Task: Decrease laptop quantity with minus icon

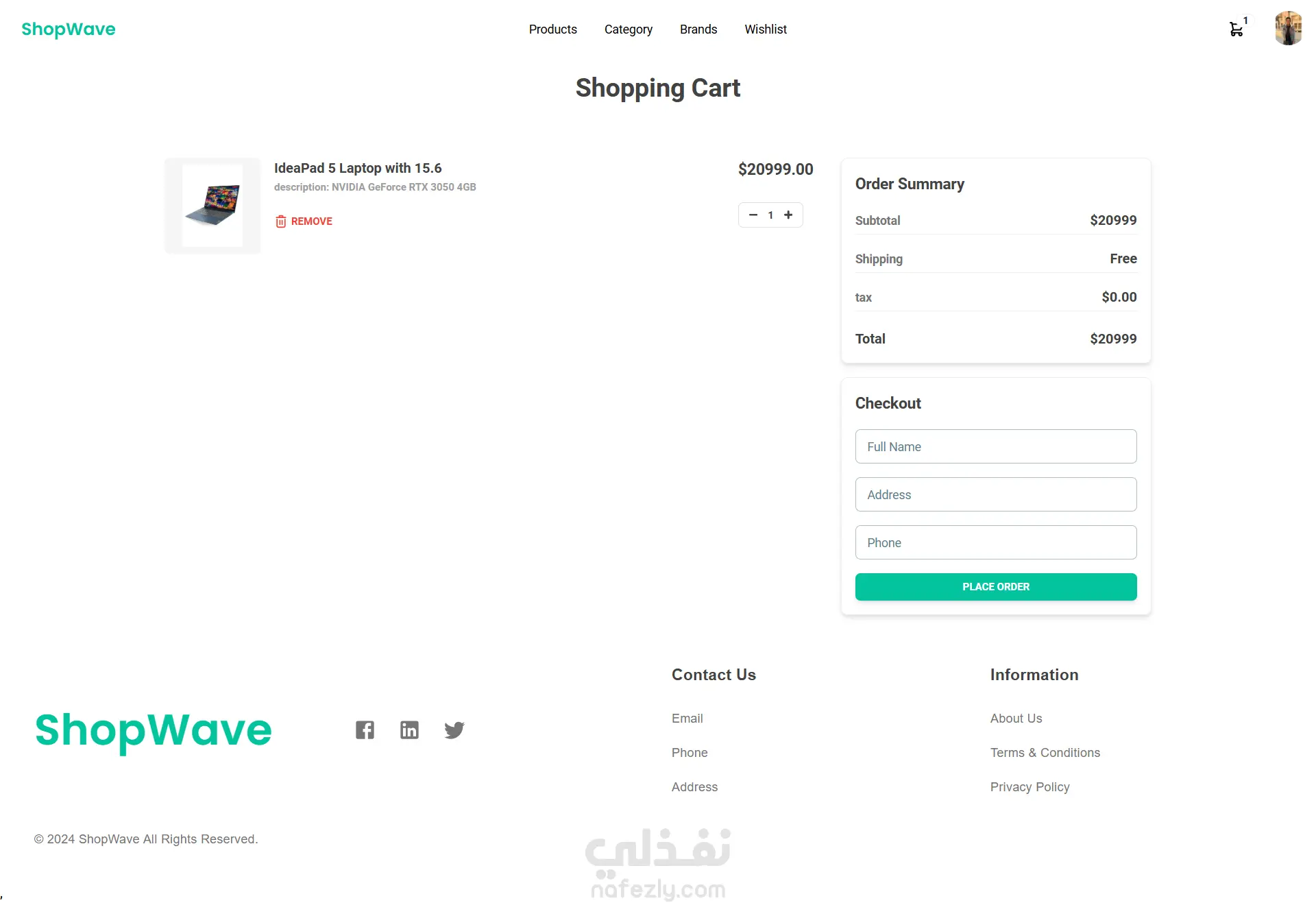Action: coord(753,215)
